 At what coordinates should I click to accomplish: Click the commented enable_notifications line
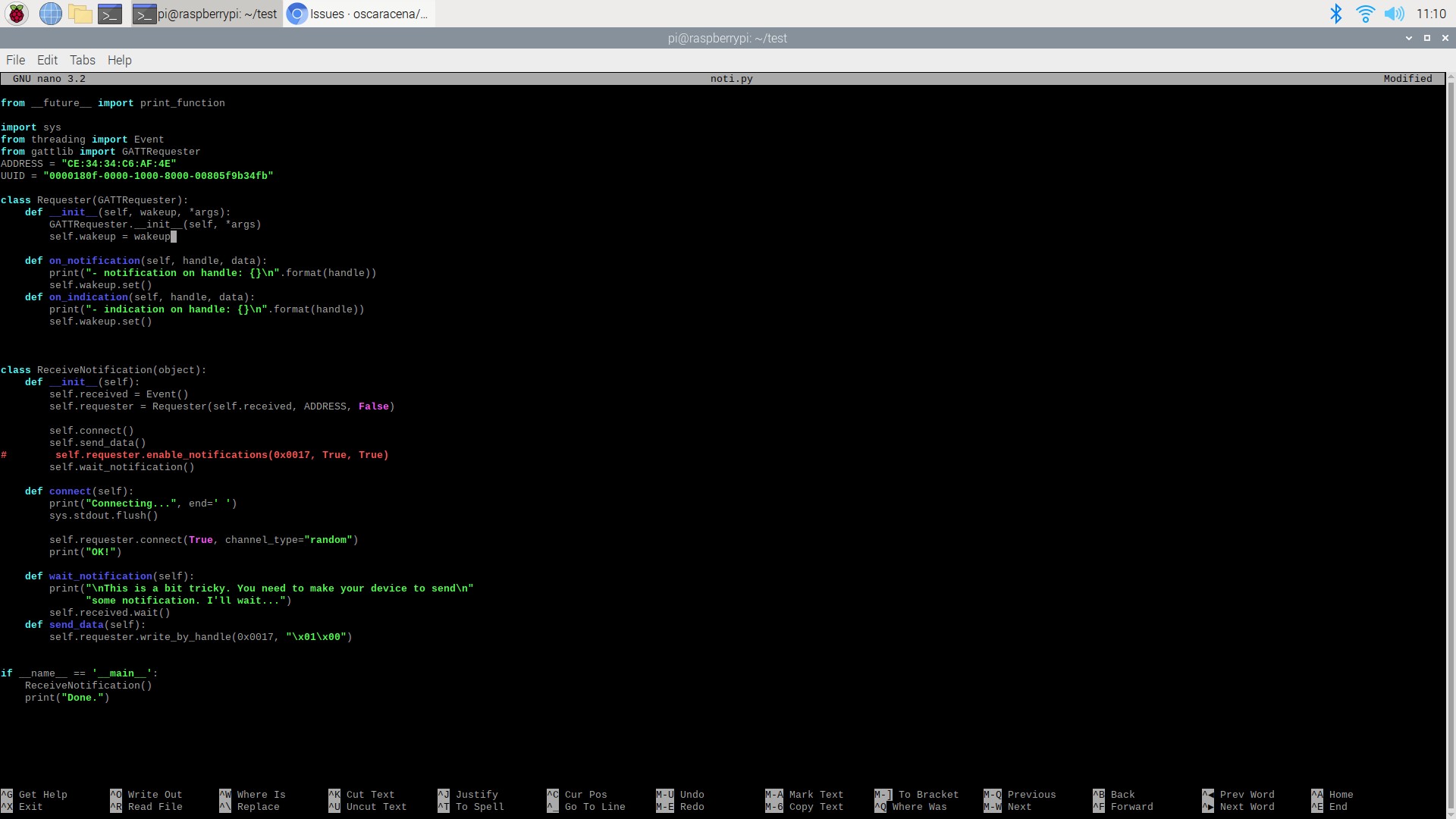coord(221,455)
